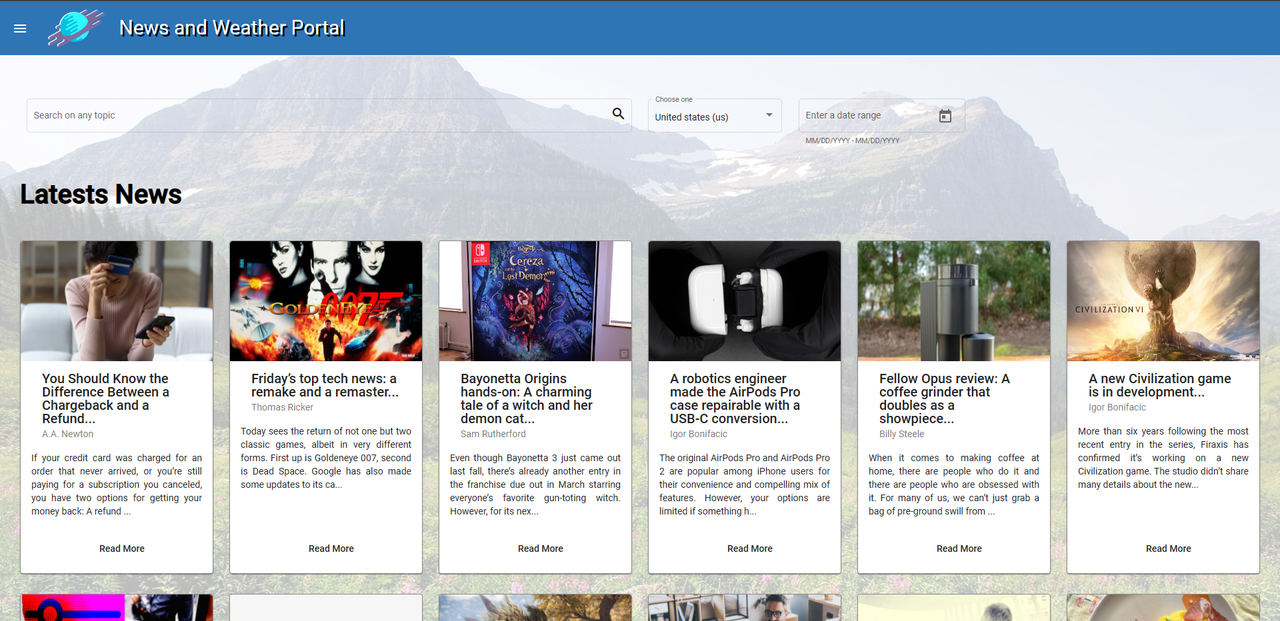The height and width of the screenshot is (621, 1280).
Task: Click summary starting More than six years
Action: [1163, 458]
